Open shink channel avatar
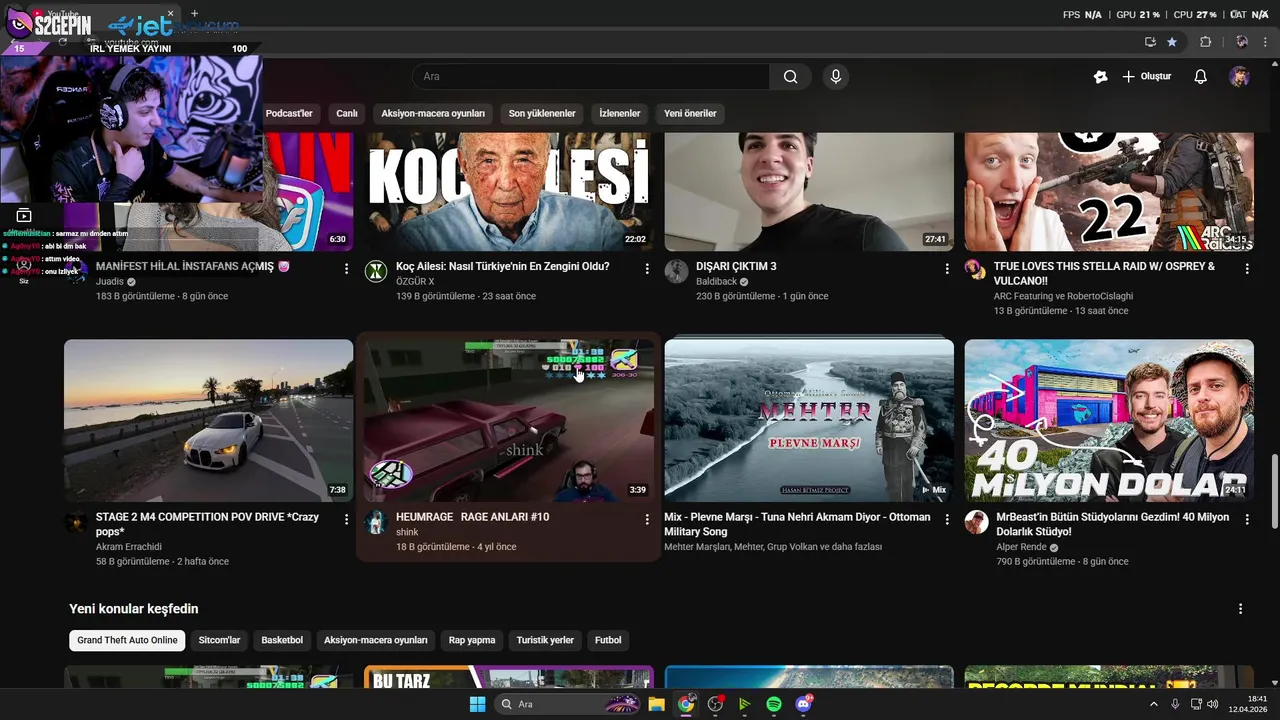The image size is (1280, 720). click(x=376, y=522)
